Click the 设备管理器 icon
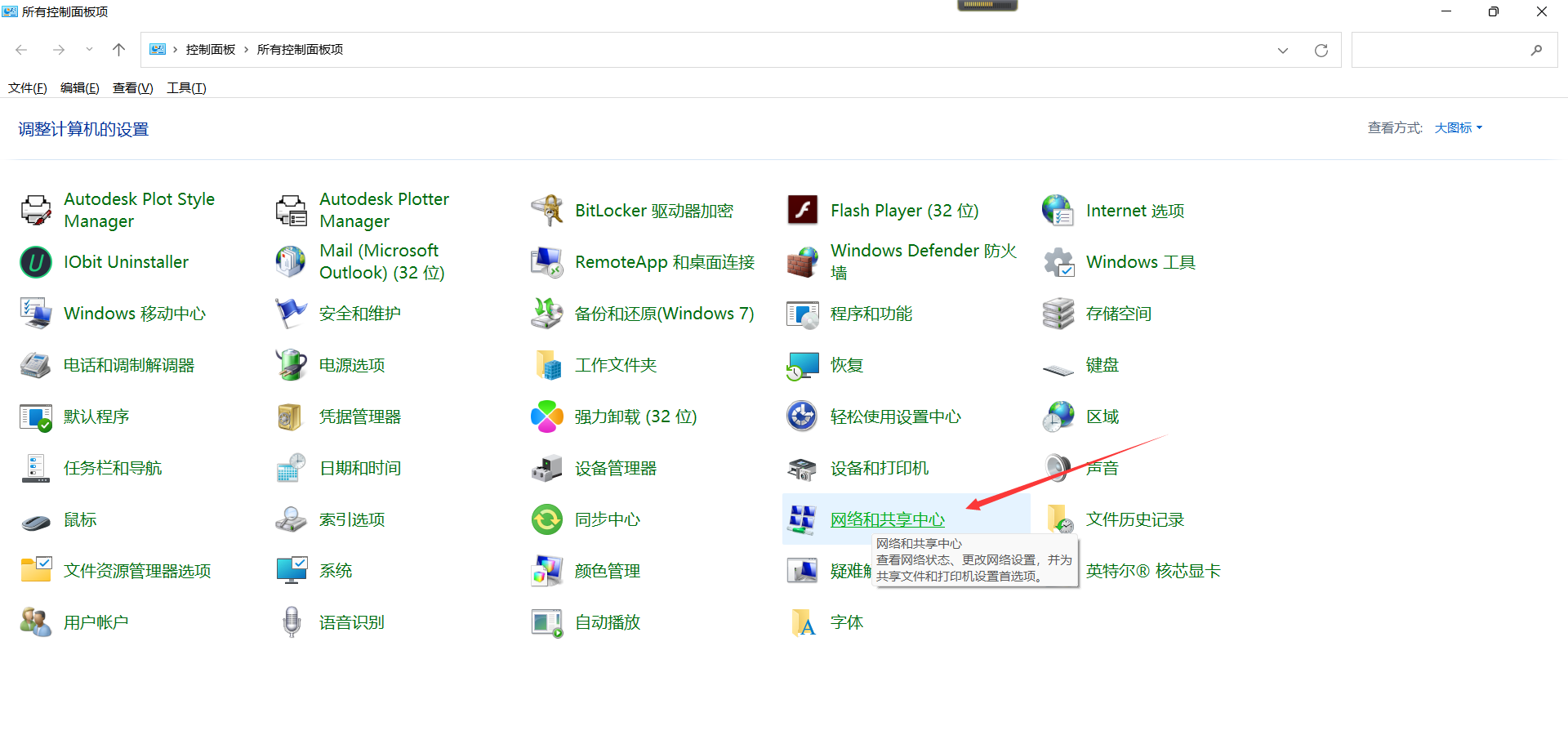Viewport: 1568px width, 735px height. (547, 468)
